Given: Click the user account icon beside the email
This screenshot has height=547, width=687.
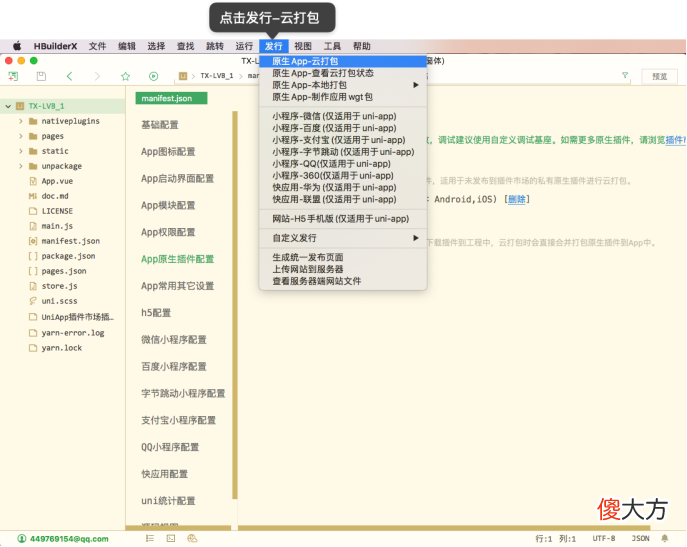Looking at the screenshot, I should point(21,538).
